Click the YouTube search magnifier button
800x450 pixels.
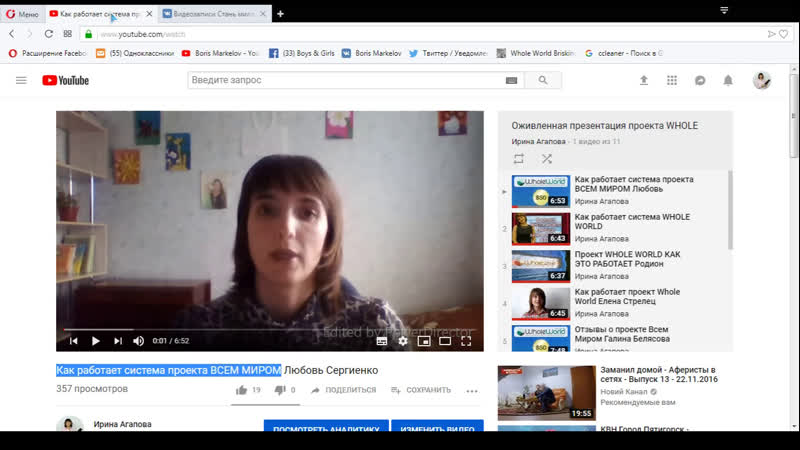pyautogui.click(x=543, y=80)
